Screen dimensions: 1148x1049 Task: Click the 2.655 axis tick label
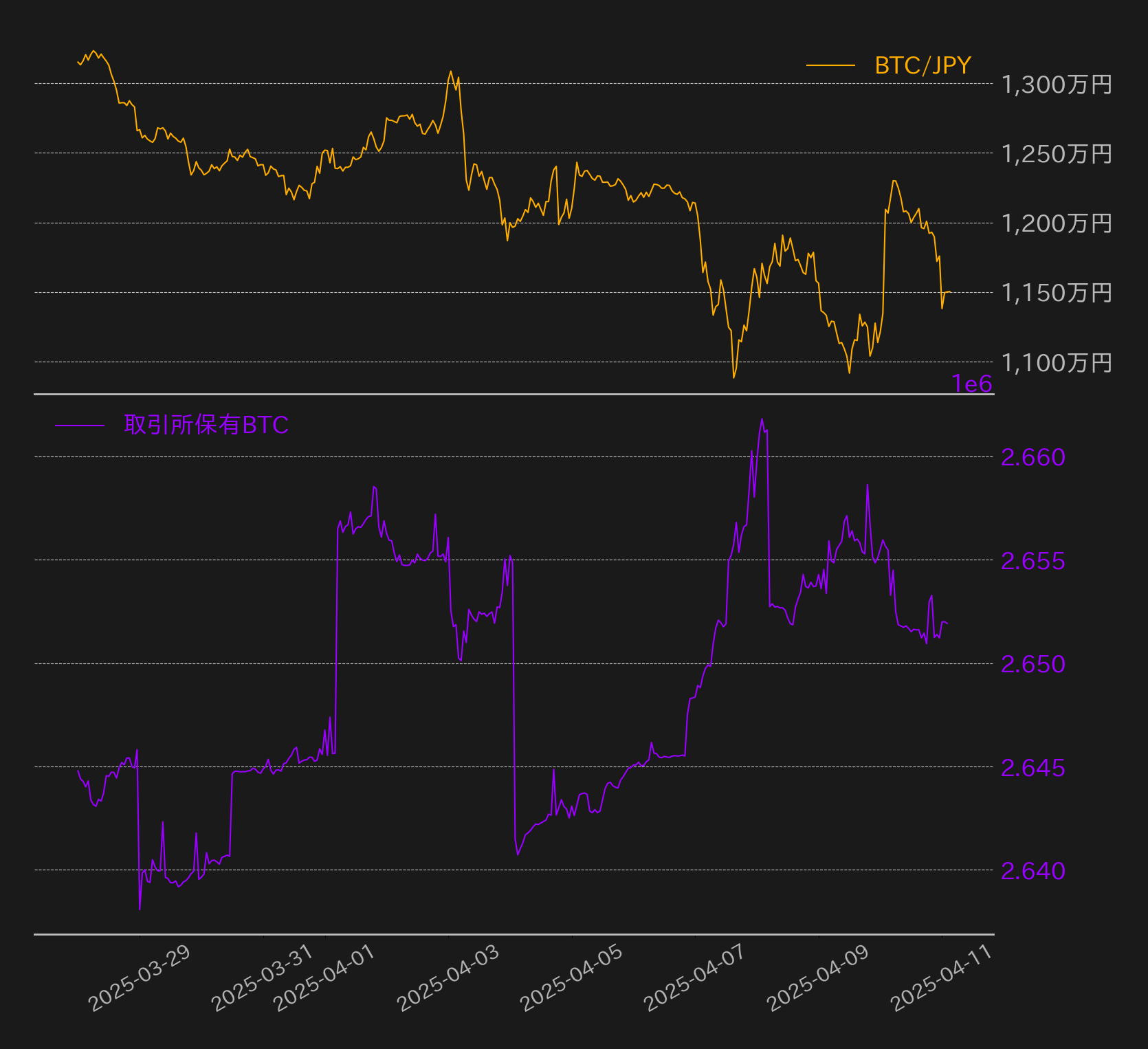coord(1033,561)
